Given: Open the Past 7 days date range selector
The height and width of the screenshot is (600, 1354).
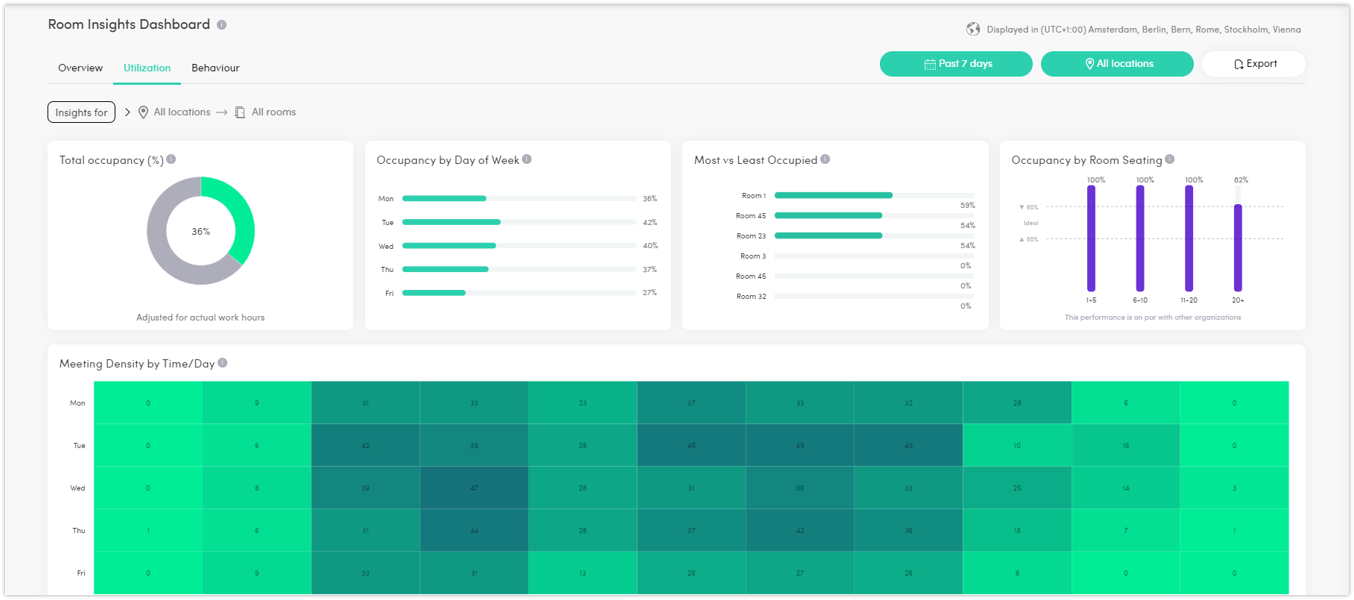Looking at the screenshot, I should point(955,63).
